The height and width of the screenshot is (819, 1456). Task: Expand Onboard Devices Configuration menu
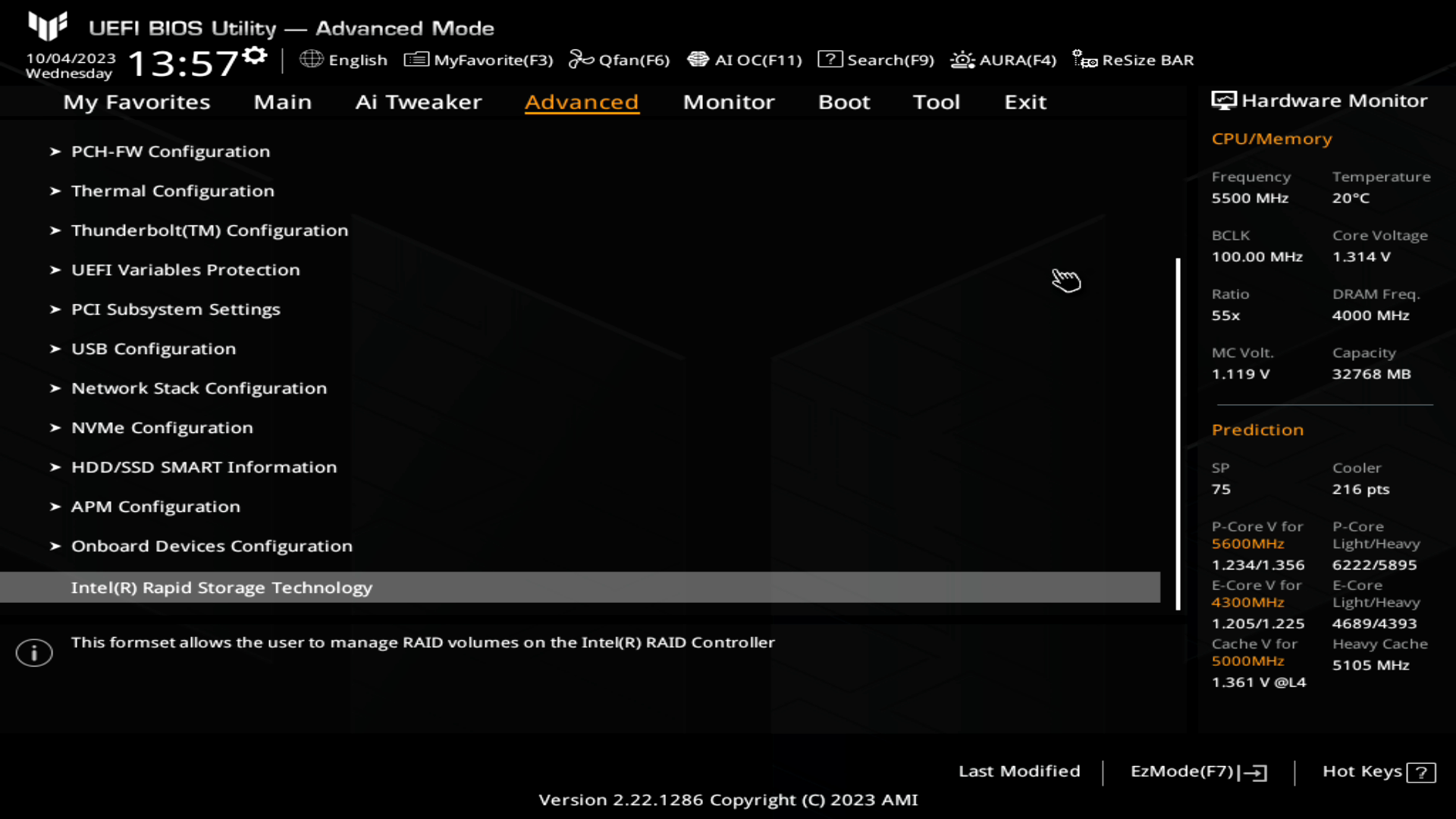click(212, 545)
